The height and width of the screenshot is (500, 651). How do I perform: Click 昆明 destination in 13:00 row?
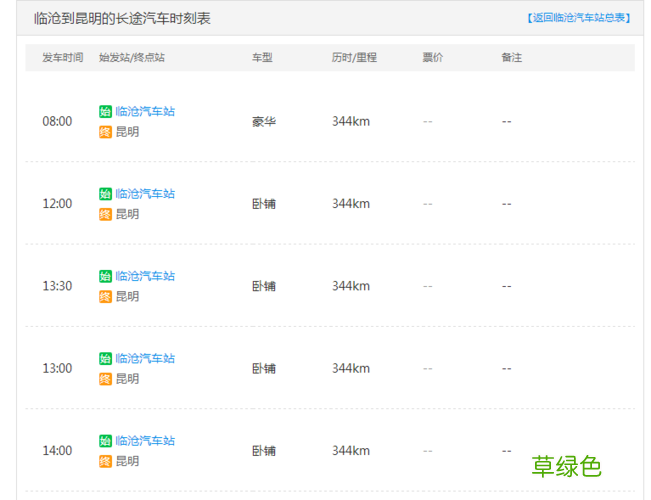coord(127,379)
